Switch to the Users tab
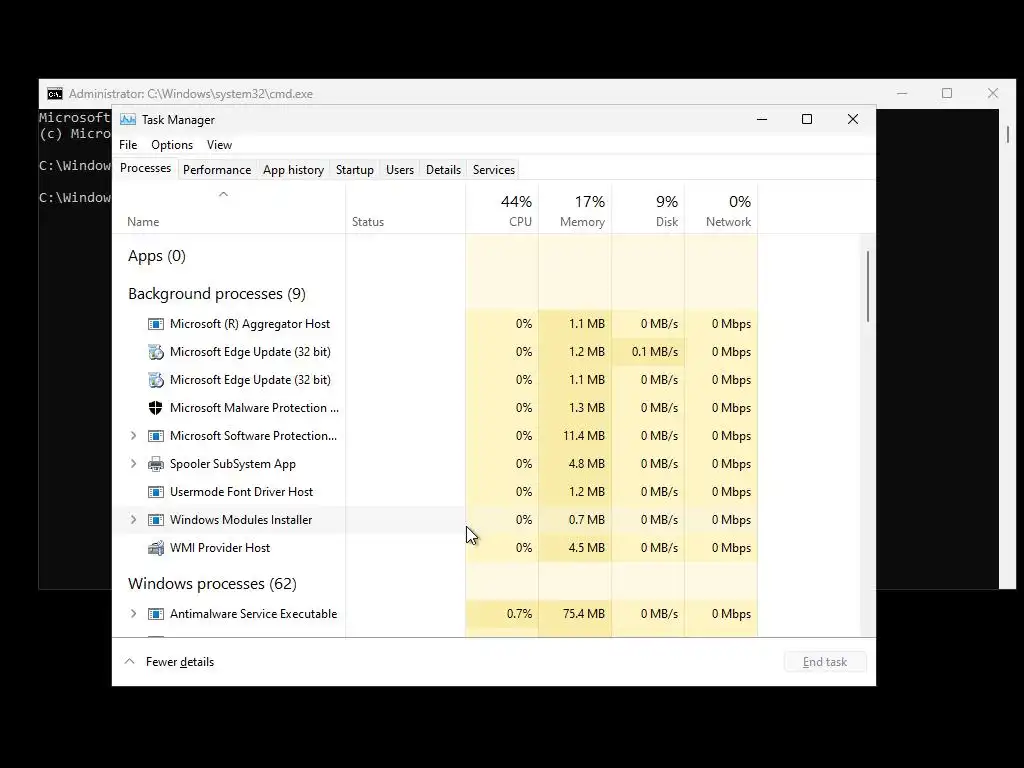 pos(400,170)
